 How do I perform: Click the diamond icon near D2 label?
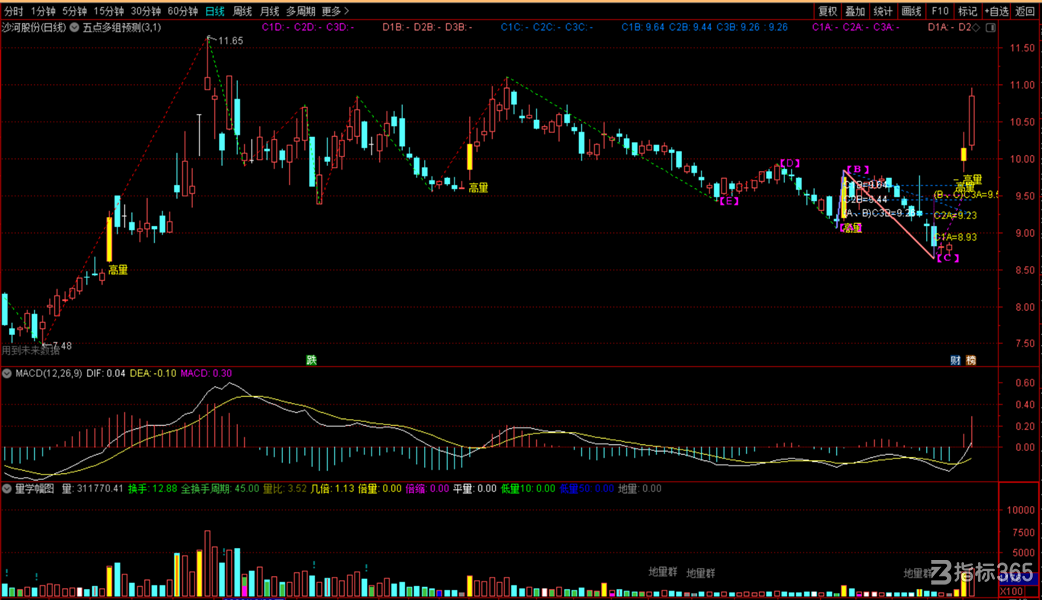pyautogui.click(x=976, y=27)
